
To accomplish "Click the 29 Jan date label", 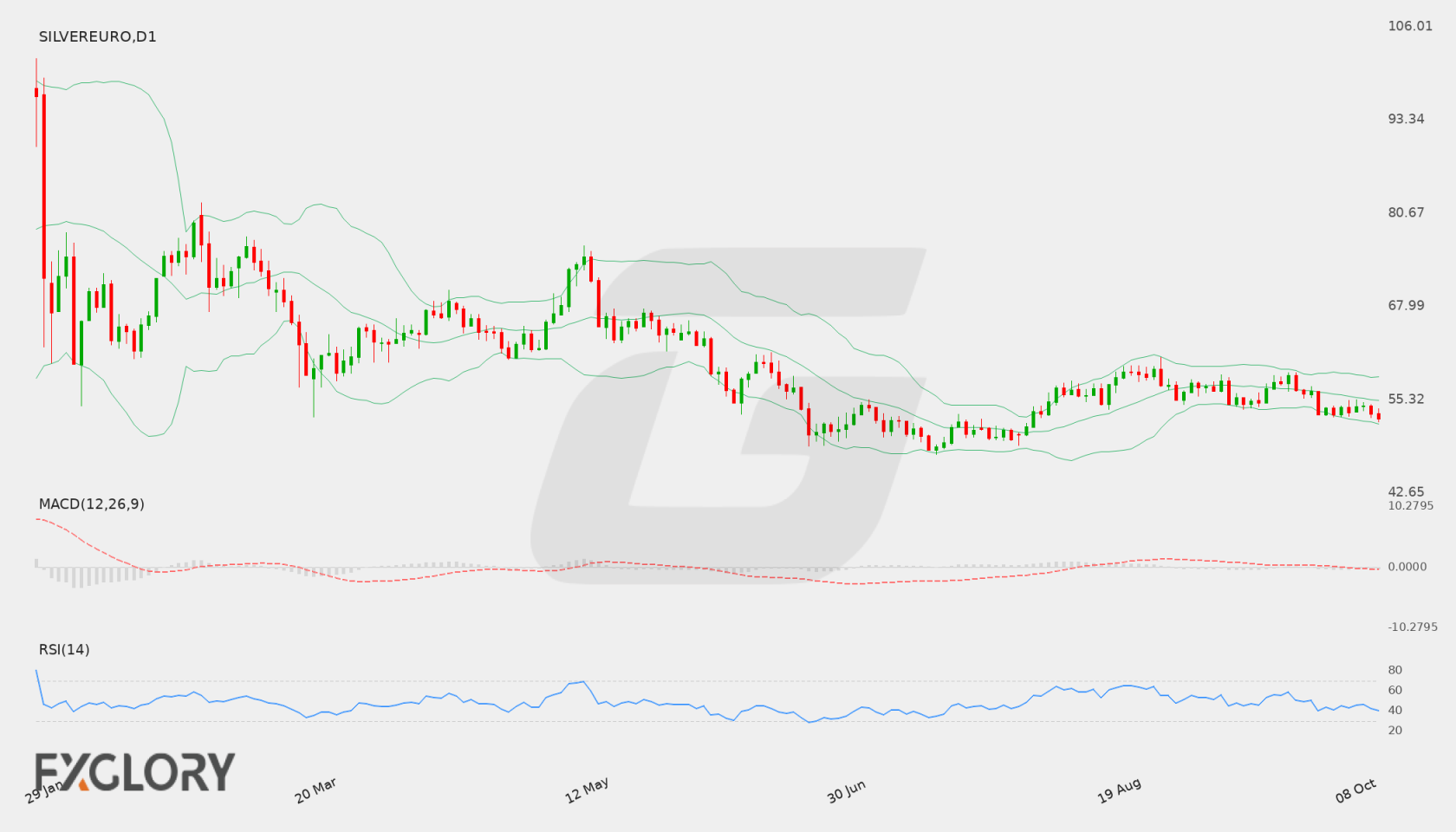I will coord(43,792).
